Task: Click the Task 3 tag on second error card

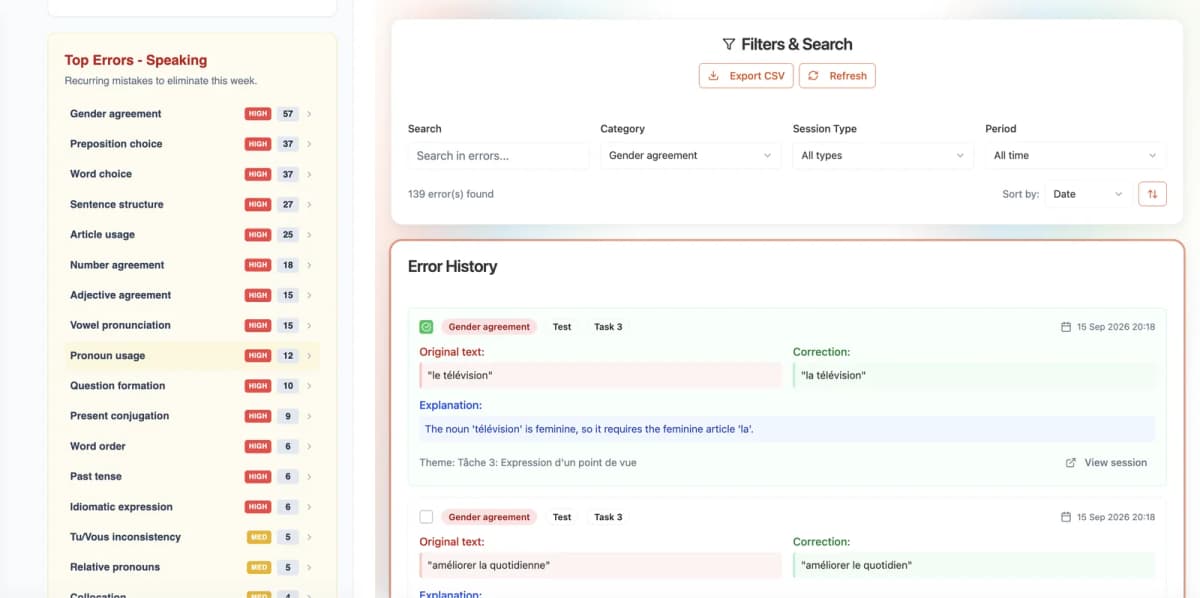Action: tap(608, 517)
